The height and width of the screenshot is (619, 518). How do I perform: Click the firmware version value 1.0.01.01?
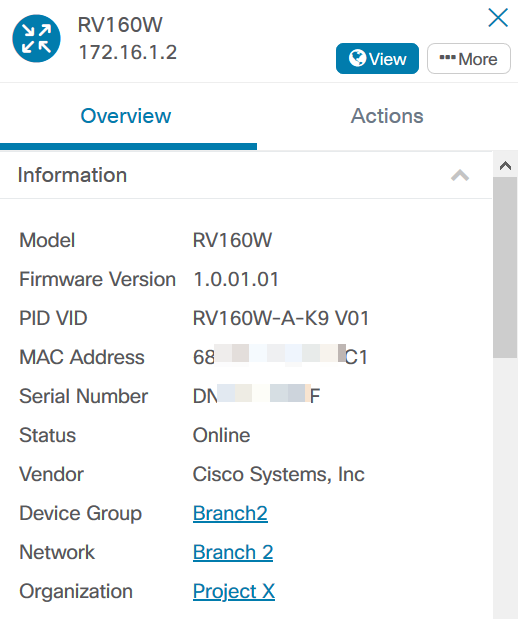pyautogui.click(x=236, y=279)
